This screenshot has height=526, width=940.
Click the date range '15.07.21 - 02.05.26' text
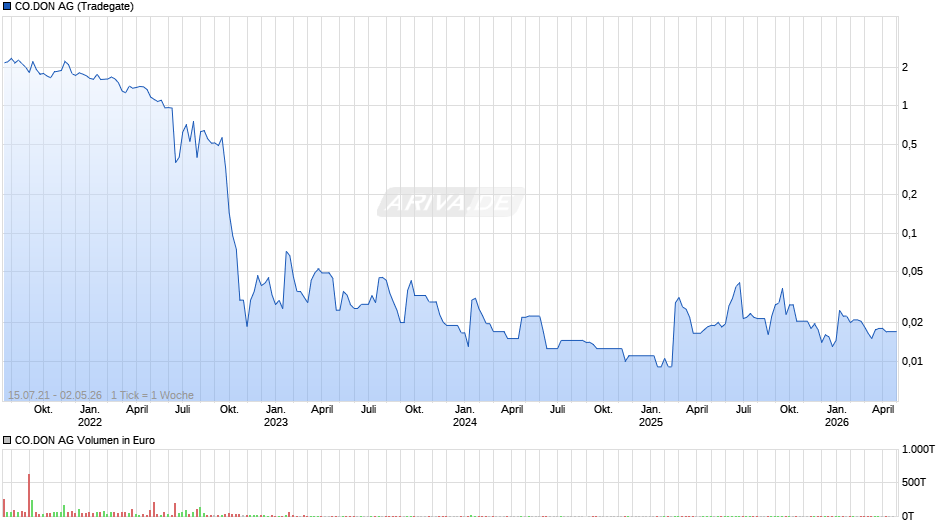55,395
